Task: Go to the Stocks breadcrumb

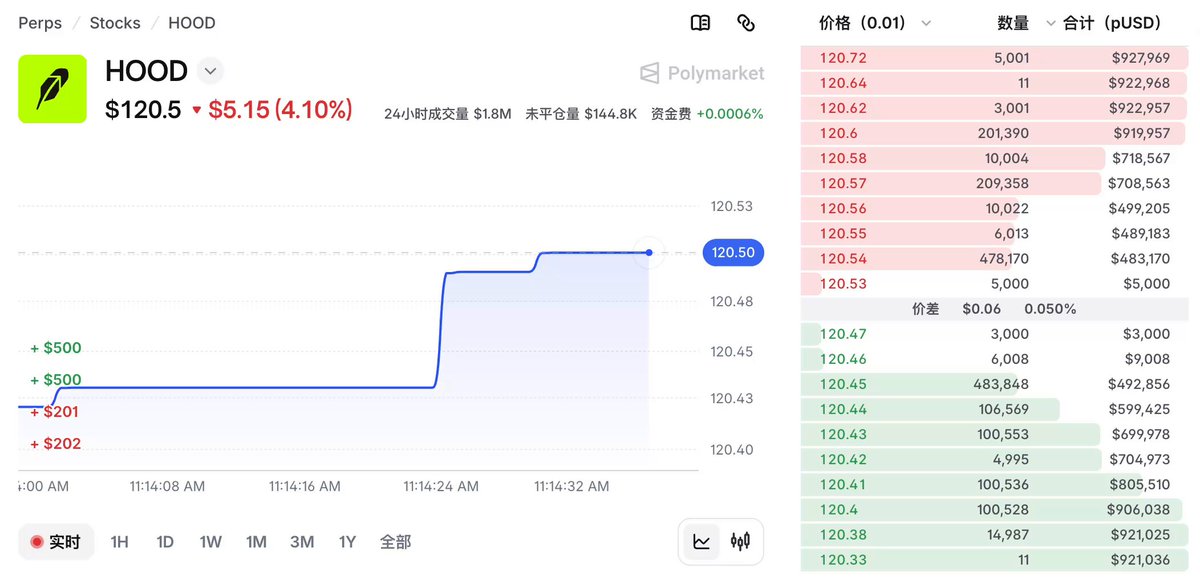Action: point(115,23)
